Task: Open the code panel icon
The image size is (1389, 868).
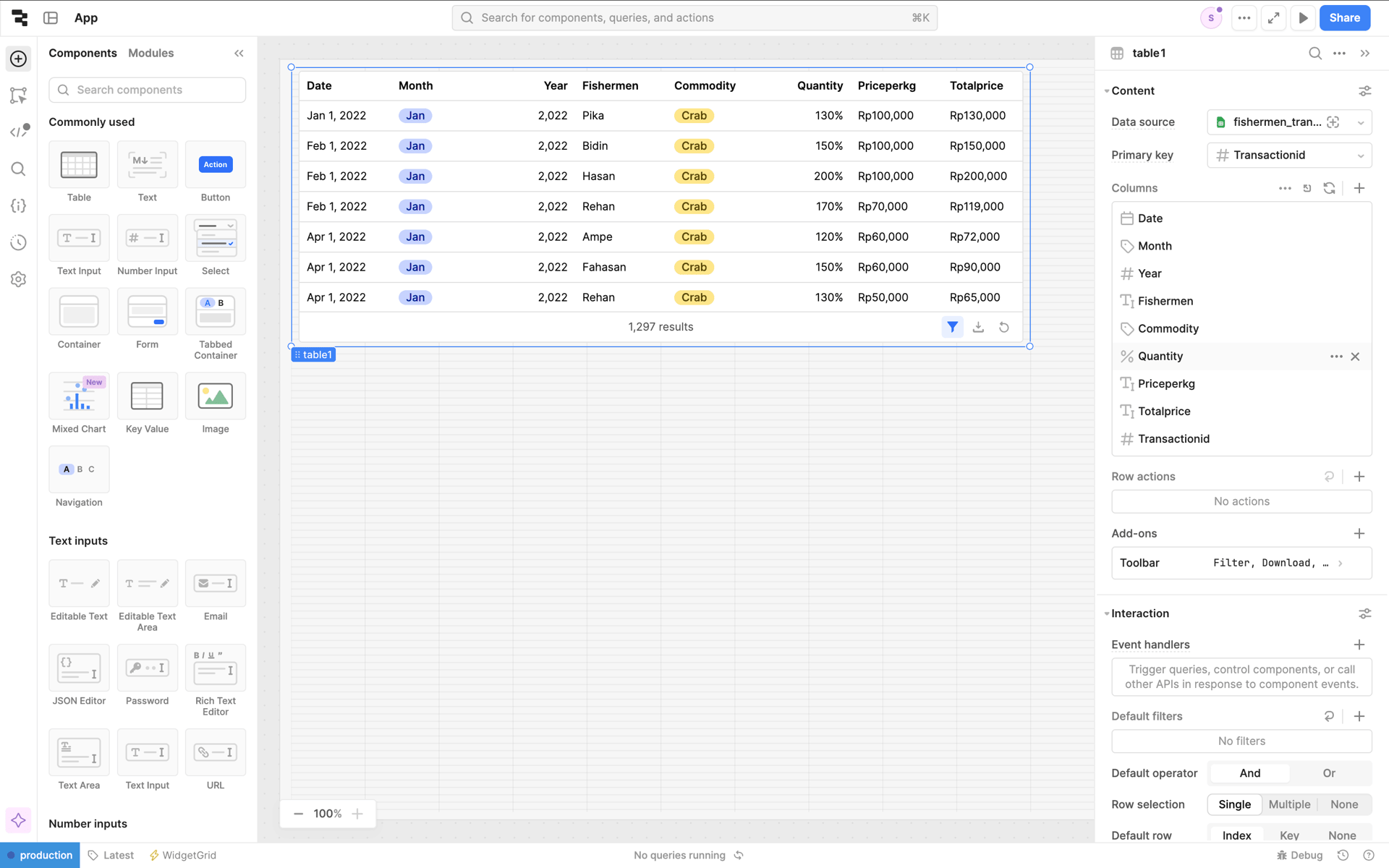Action: 19,132
